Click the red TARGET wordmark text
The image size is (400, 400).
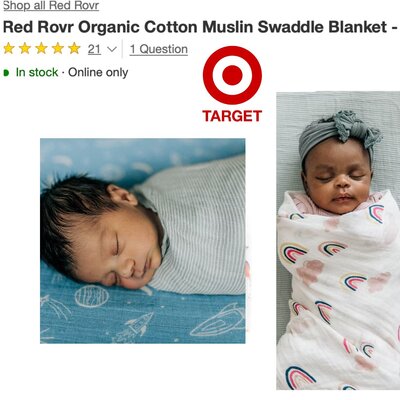click(x=232, y=116)
